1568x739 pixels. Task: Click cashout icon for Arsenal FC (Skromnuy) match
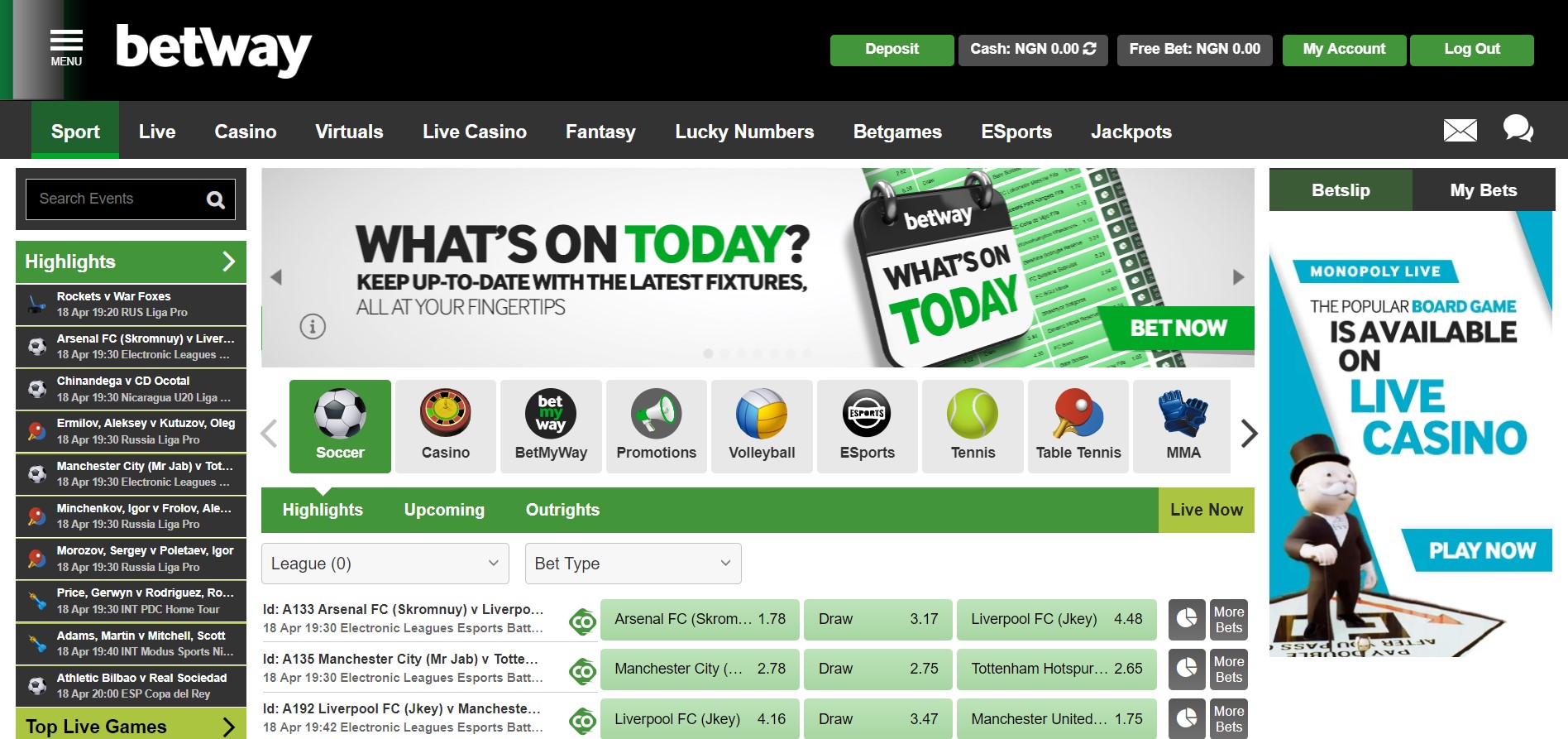pos(583,621)
